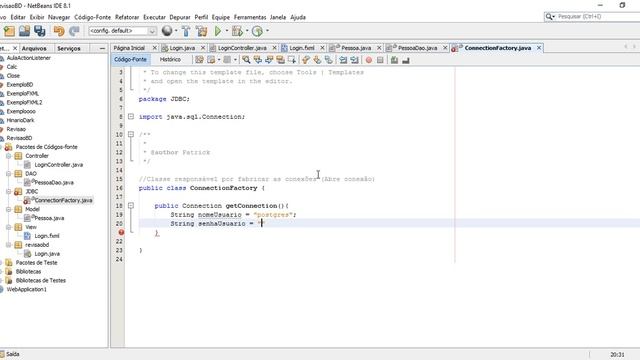Click the Debug Project icon
640x360 pixels.
[x=237, y=31]
